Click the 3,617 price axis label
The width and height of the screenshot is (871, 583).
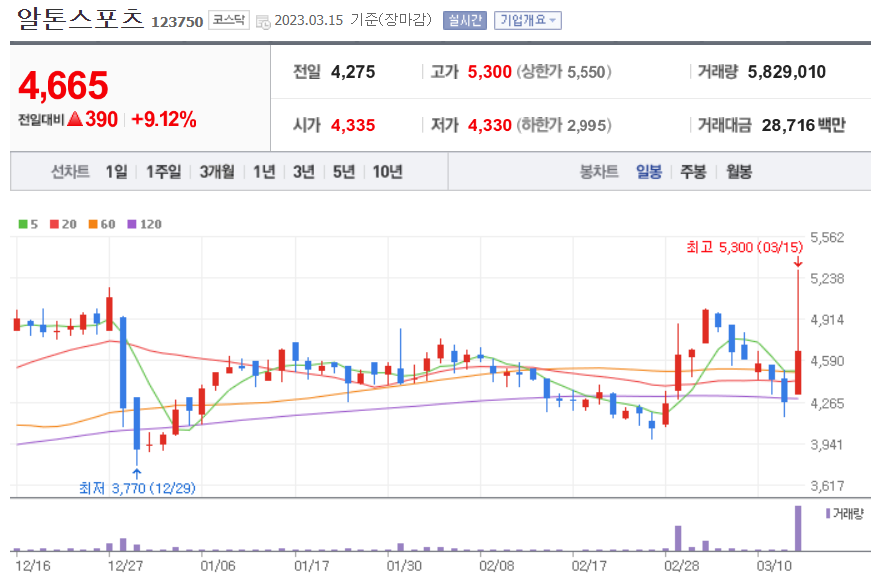[827, 486]
